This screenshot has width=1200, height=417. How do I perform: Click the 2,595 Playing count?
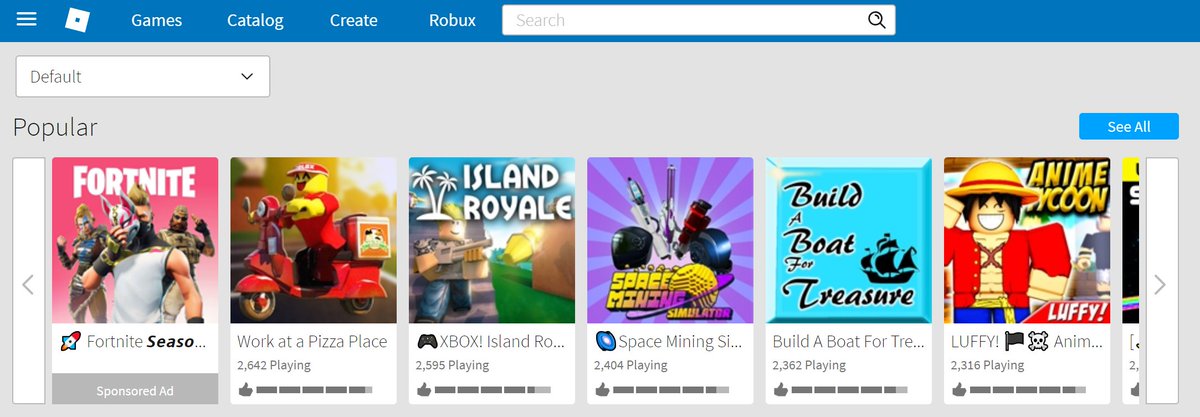[452, 365]
